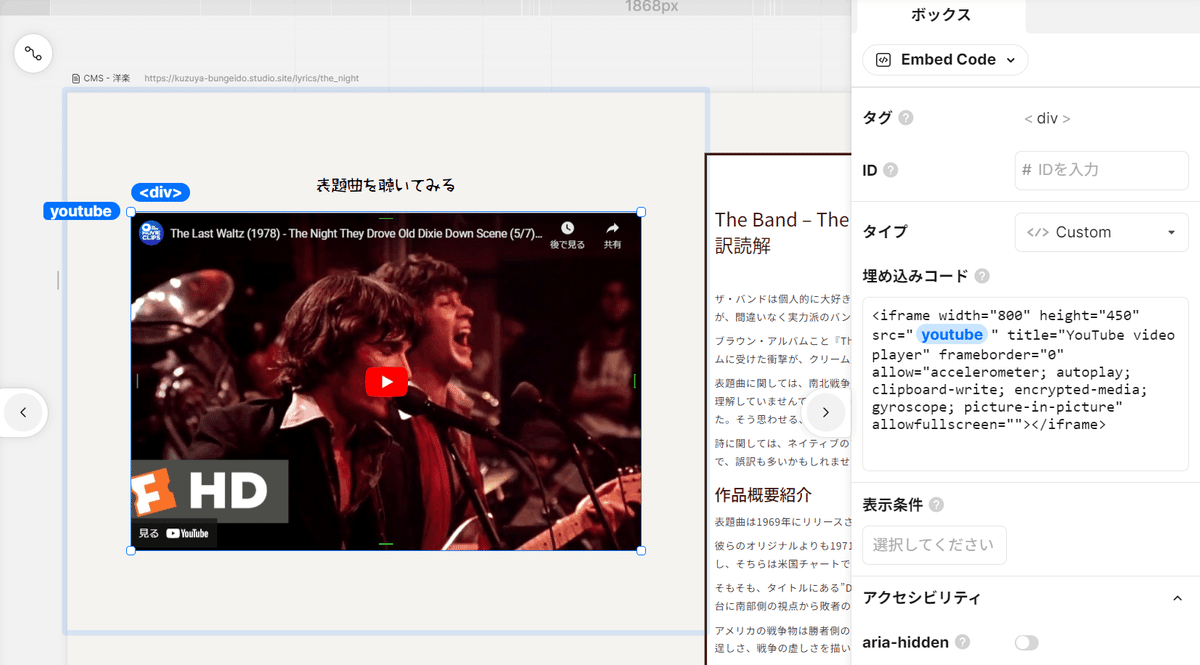
Task: Click the The Band article title
Action: pyautogui.click(x=782, y=232)
